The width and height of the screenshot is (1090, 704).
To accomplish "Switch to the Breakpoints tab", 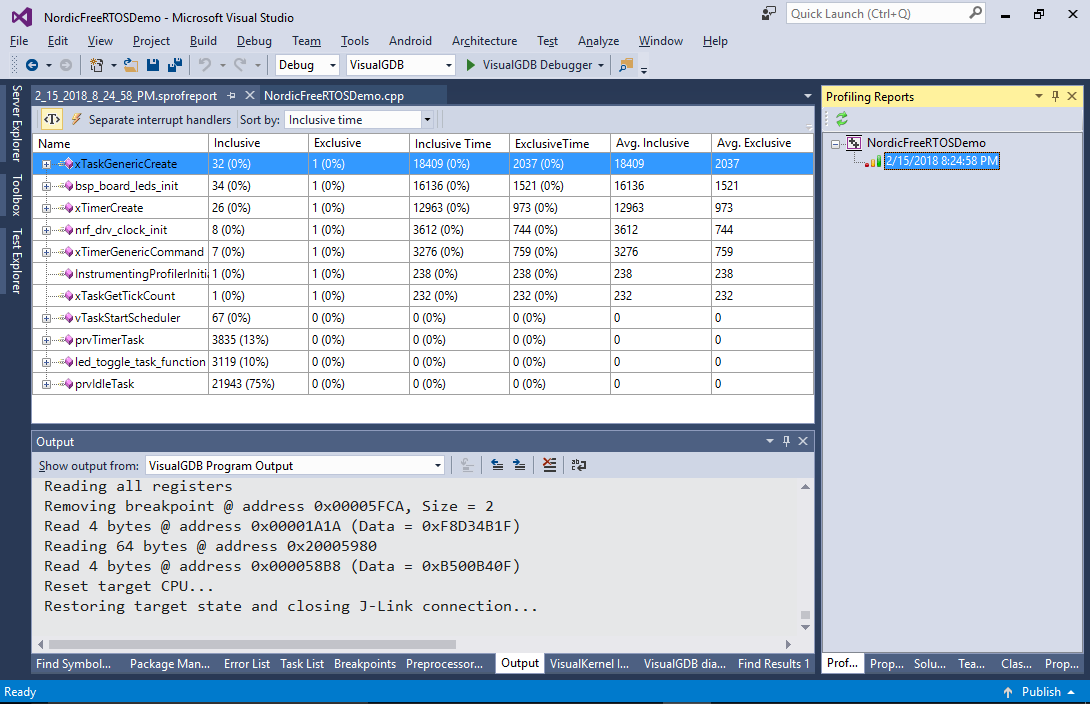I will [x=365, y=664].
